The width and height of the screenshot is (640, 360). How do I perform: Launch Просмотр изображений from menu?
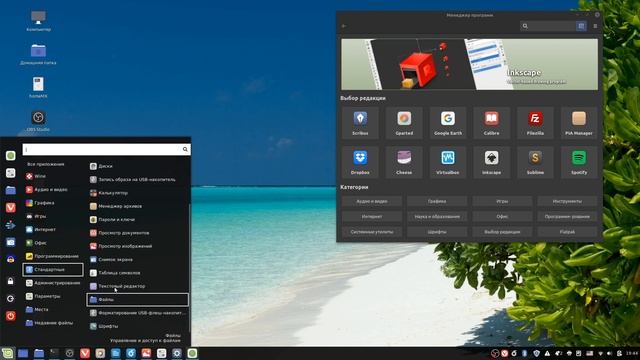point(138,246)
